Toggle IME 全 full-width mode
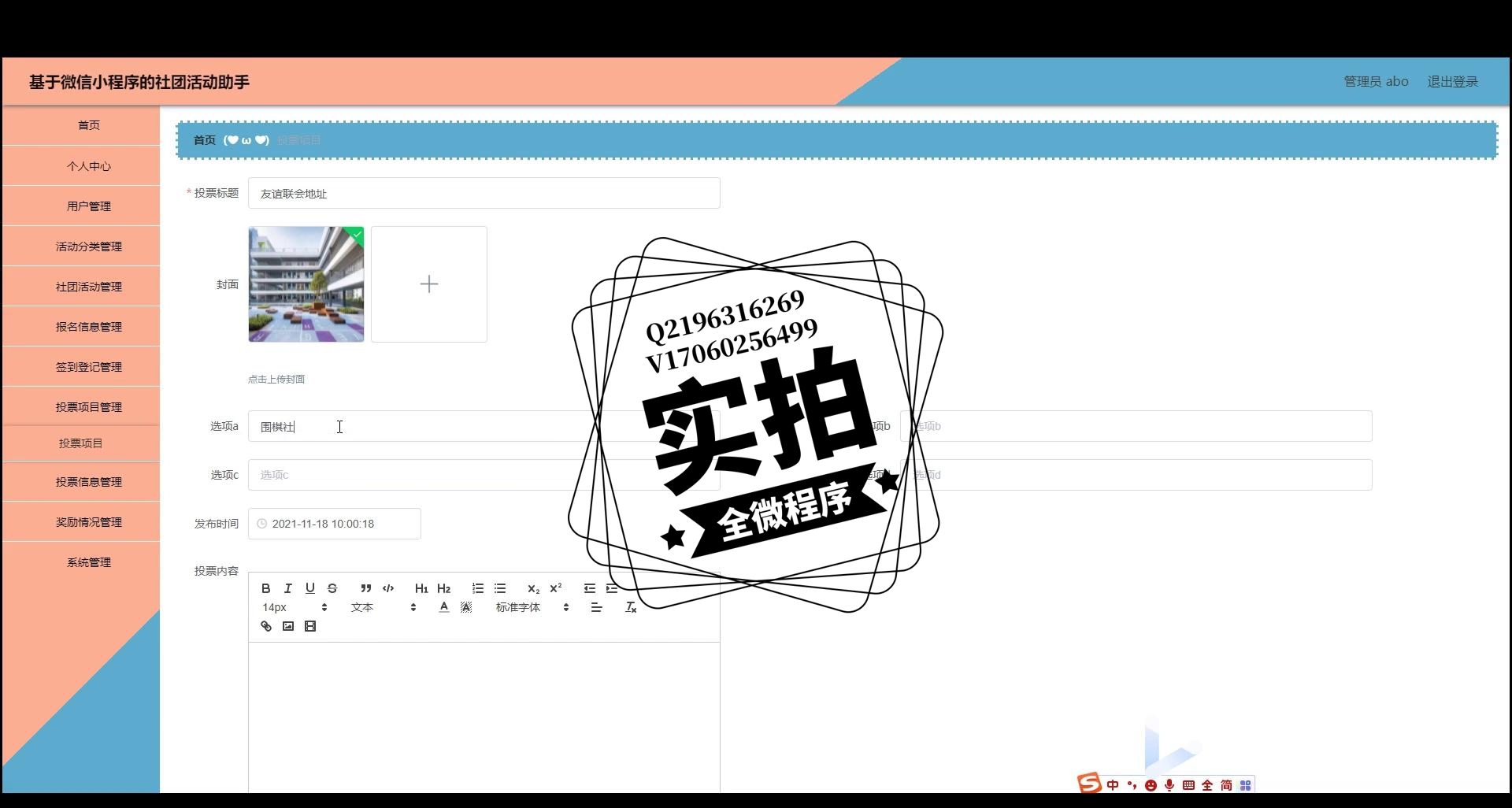Image resolution: width=1512 pixels, height=808 pixels. (x=1207, y=785)
